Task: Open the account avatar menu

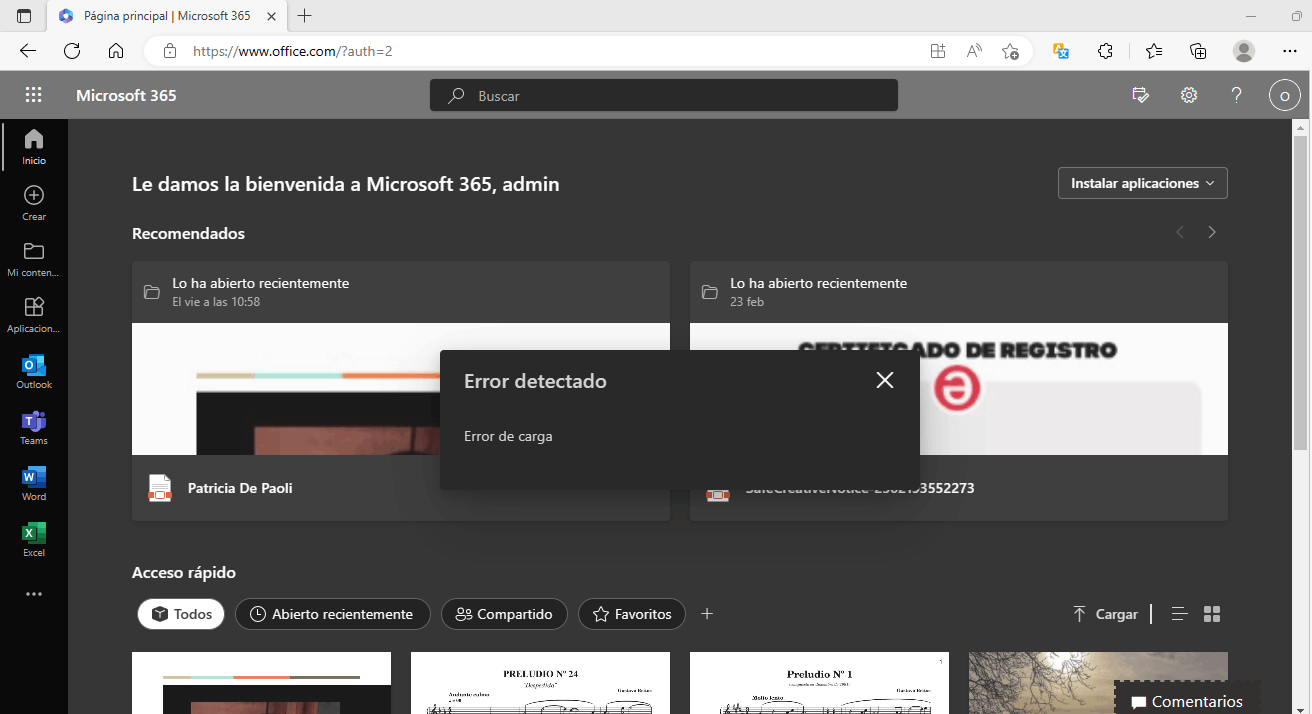Action: pos(1284,95)
